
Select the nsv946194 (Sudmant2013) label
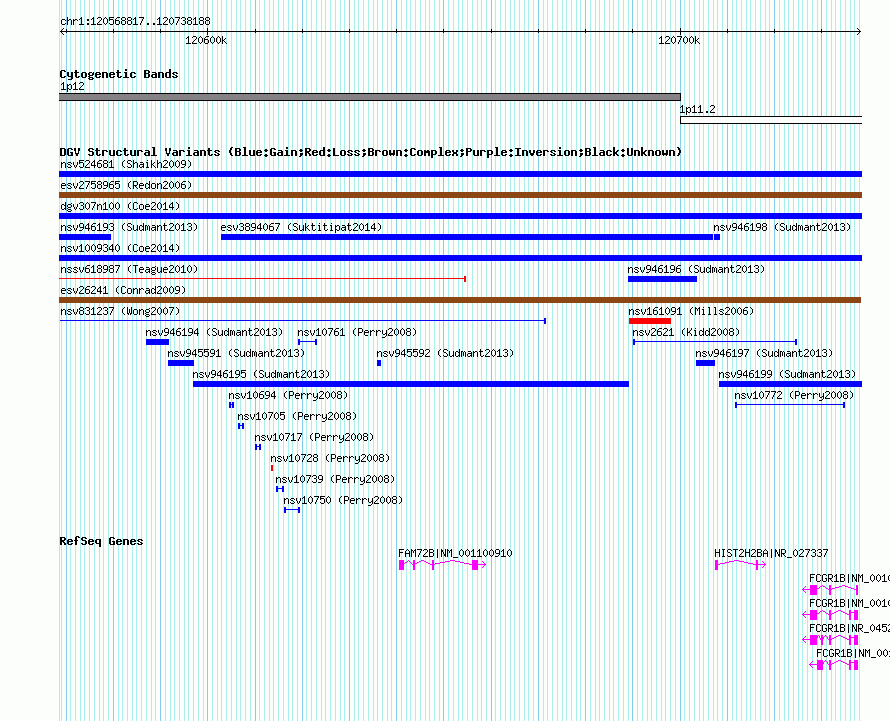point(214,333)
